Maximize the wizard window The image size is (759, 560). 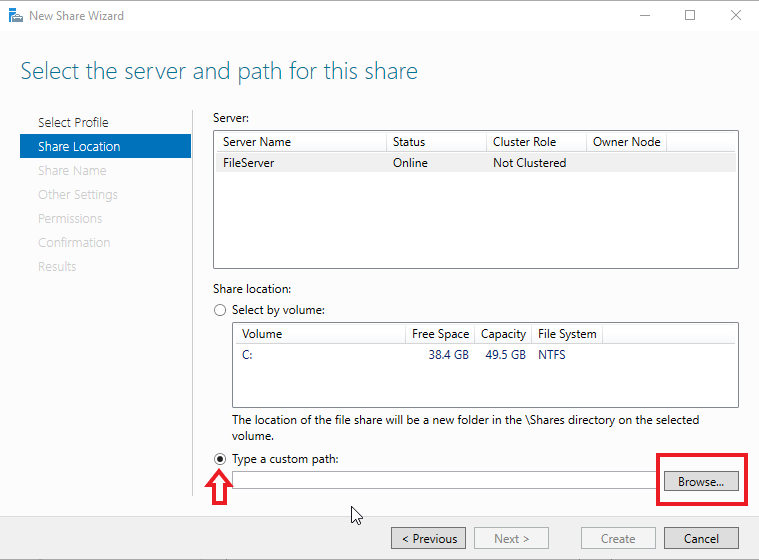[x=690, y=15]
